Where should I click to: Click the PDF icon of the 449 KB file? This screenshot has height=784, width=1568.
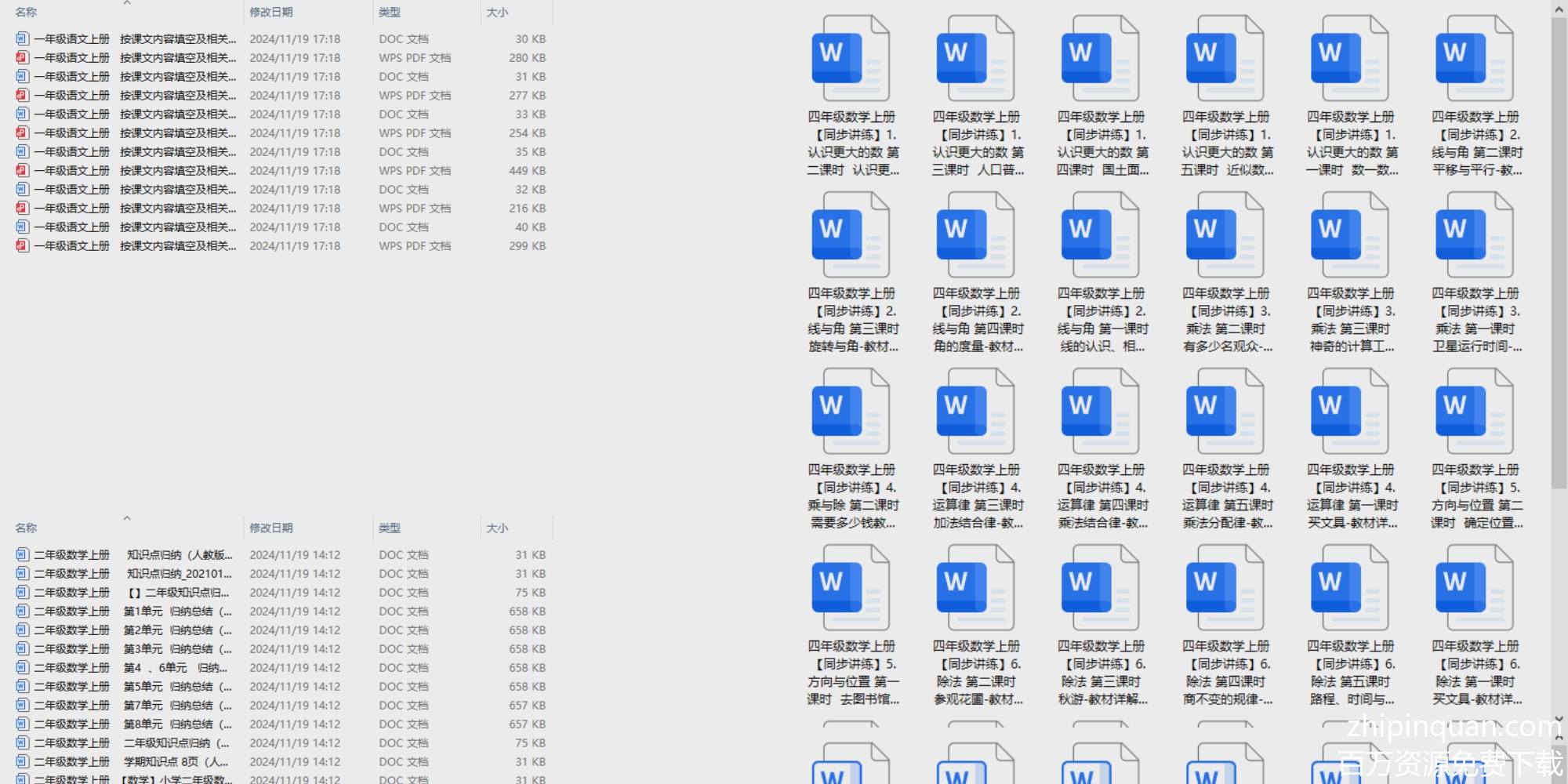(x=22, y=171)
